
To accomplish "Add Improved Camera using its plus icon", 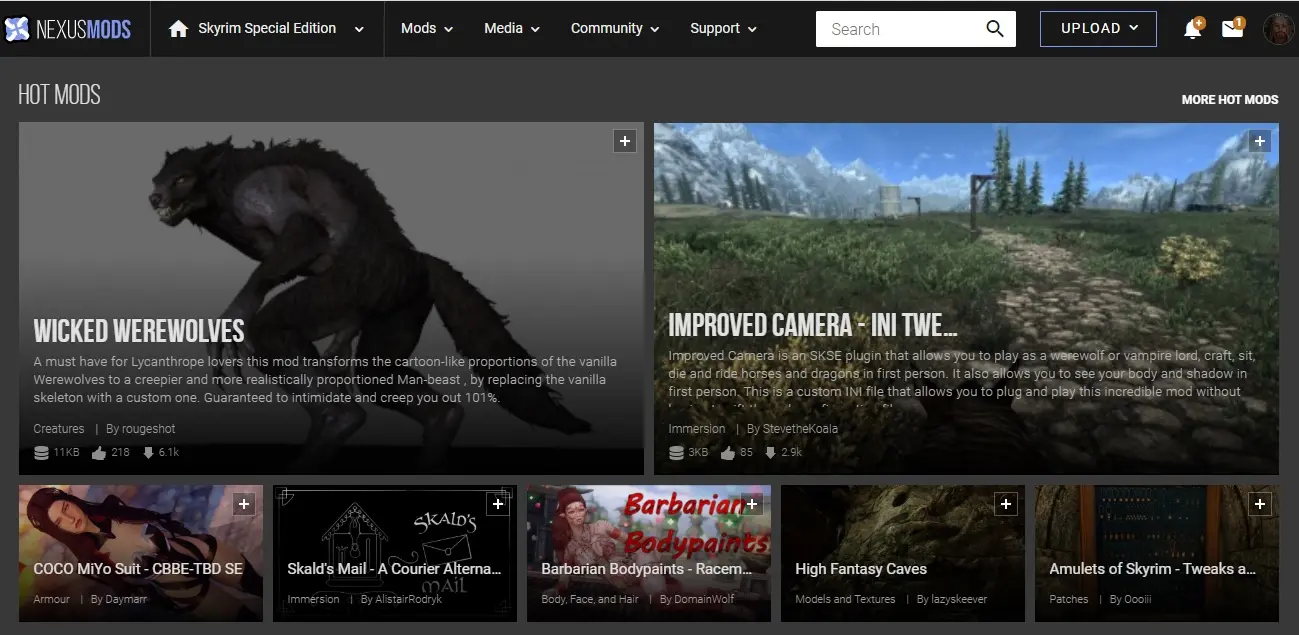I will click(1259, 142).
